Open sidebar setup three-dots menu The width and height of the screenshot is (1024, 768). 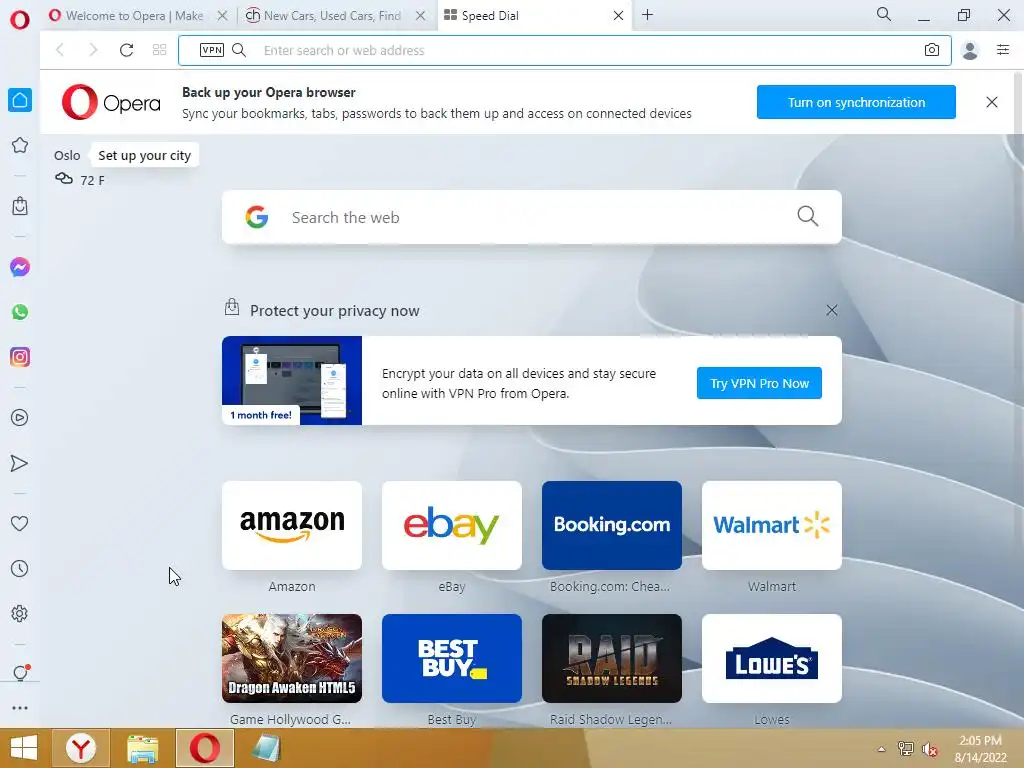20,708
